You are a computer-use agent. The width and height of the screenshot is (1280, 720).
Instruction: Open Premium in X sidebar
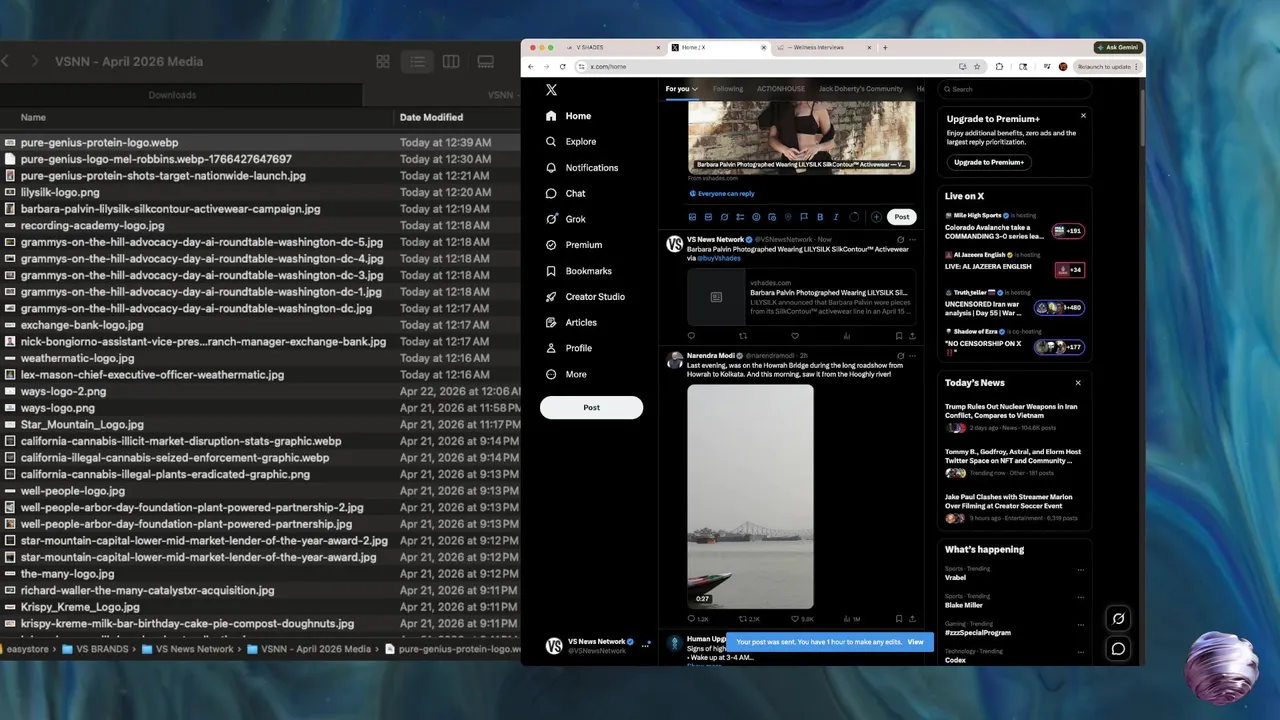pos(574,245)
